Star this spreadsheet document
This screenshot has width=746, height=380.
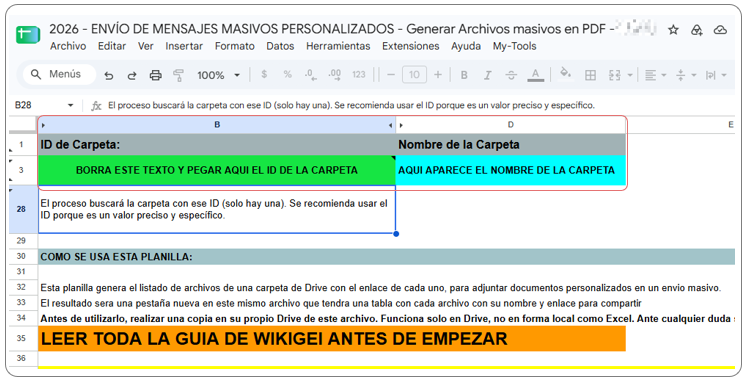click(x=673, y=30)
